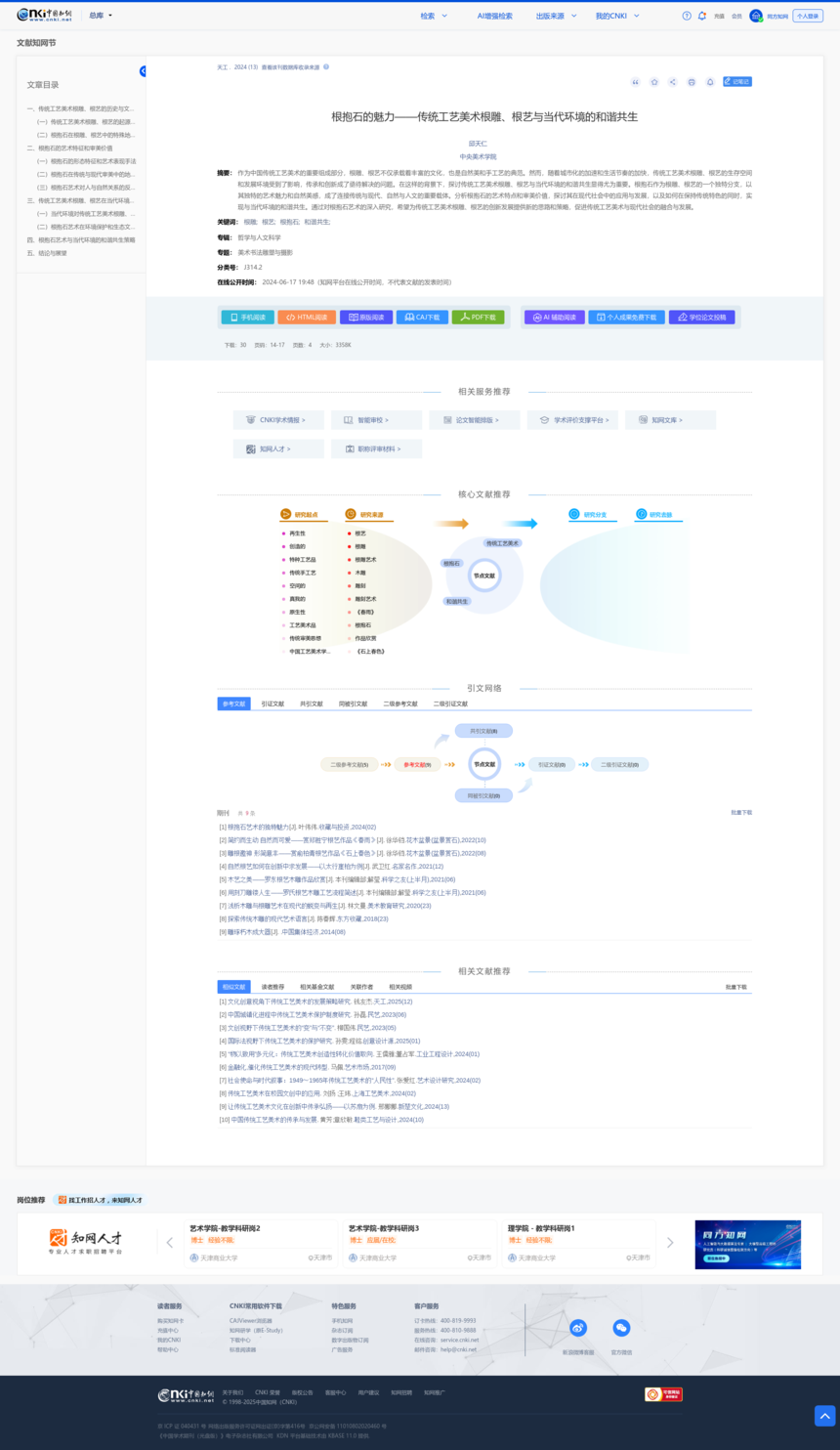Click the 记笔记 note button
The height and width of the screenshot is (1450, 840).
click(x=737, y=82)
